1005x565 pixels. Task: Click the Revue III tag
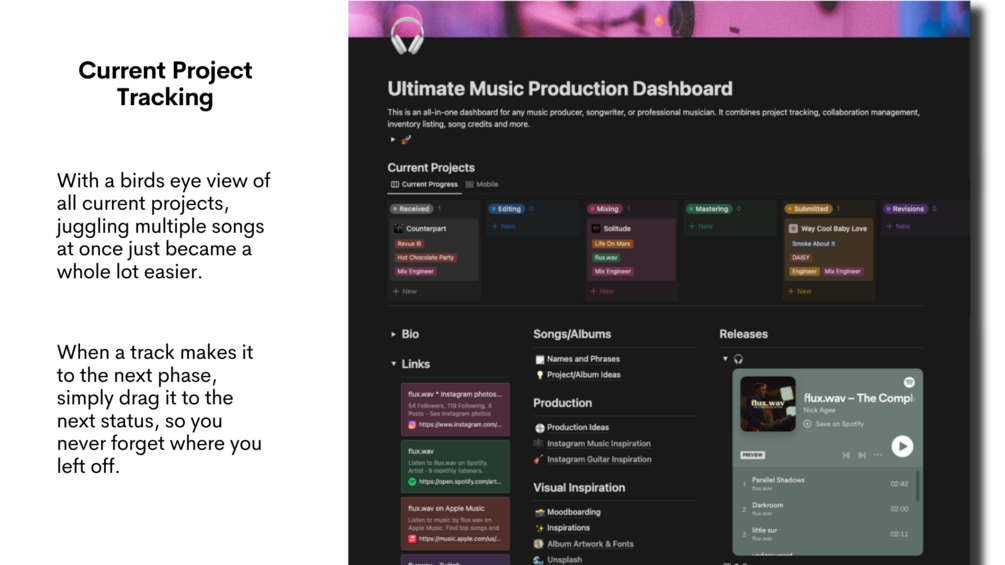(x=409, y=243)
